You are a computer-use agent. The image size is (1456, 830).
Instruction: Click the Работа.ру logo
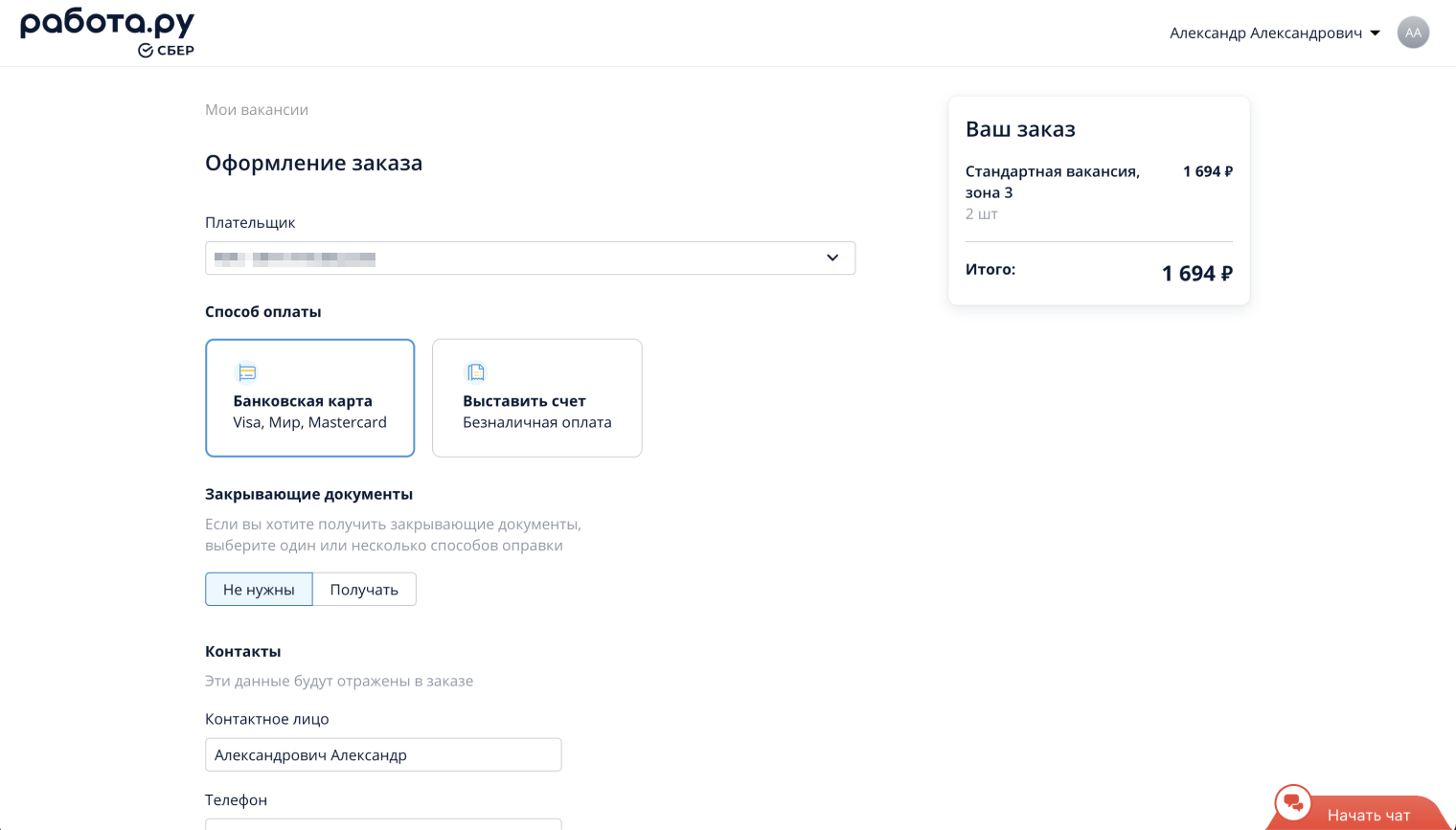pos(106,25)
